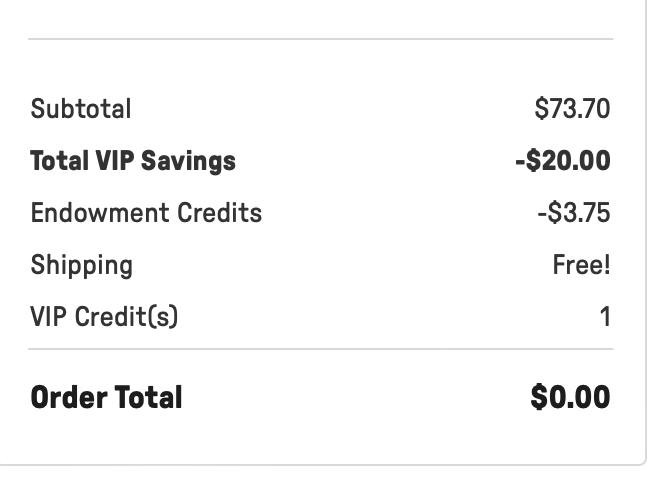
Task: Click the Endowment Credits label
Action: click(146, 213)
